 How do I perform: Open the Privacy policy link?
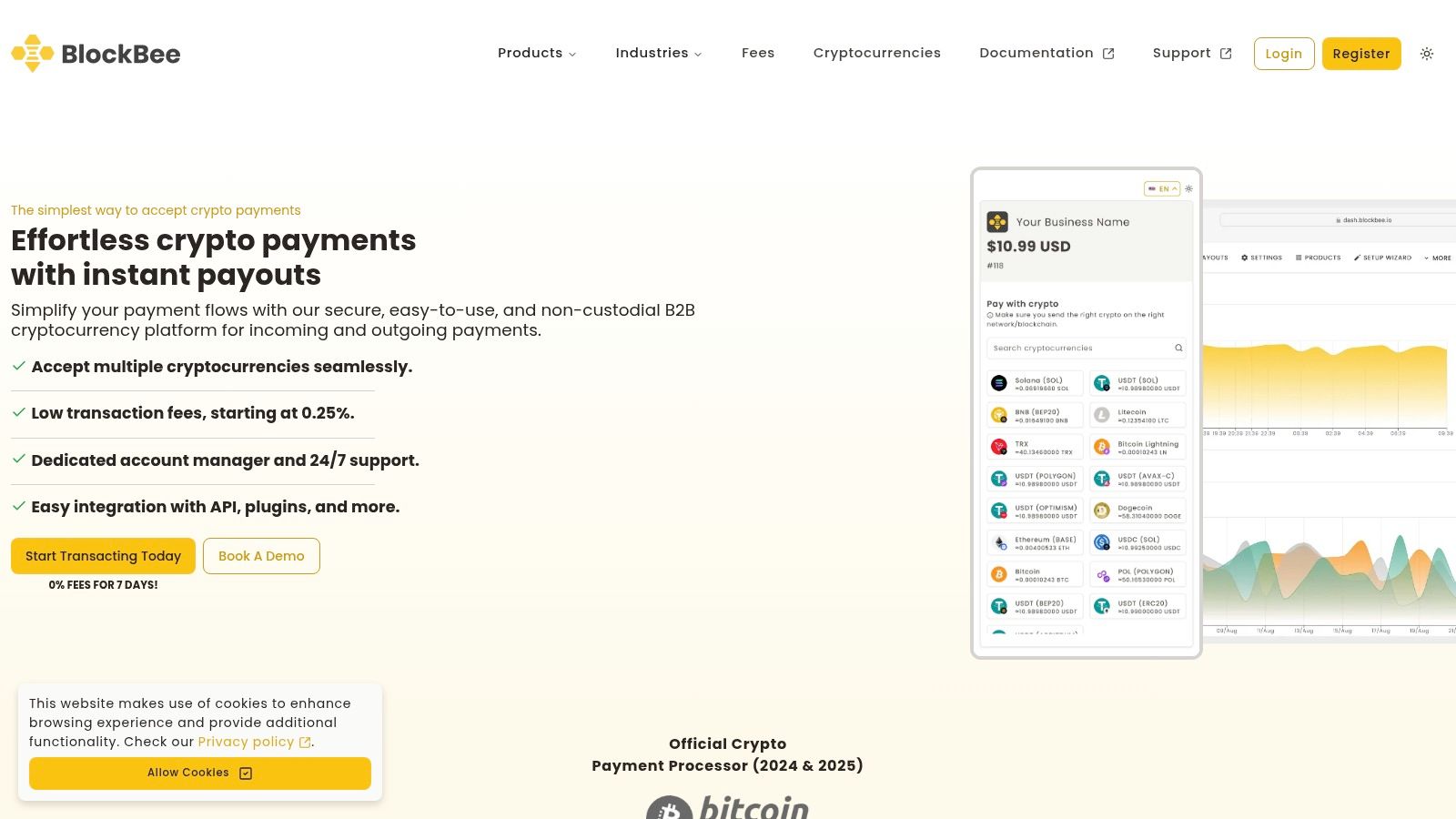pos(246,742)
